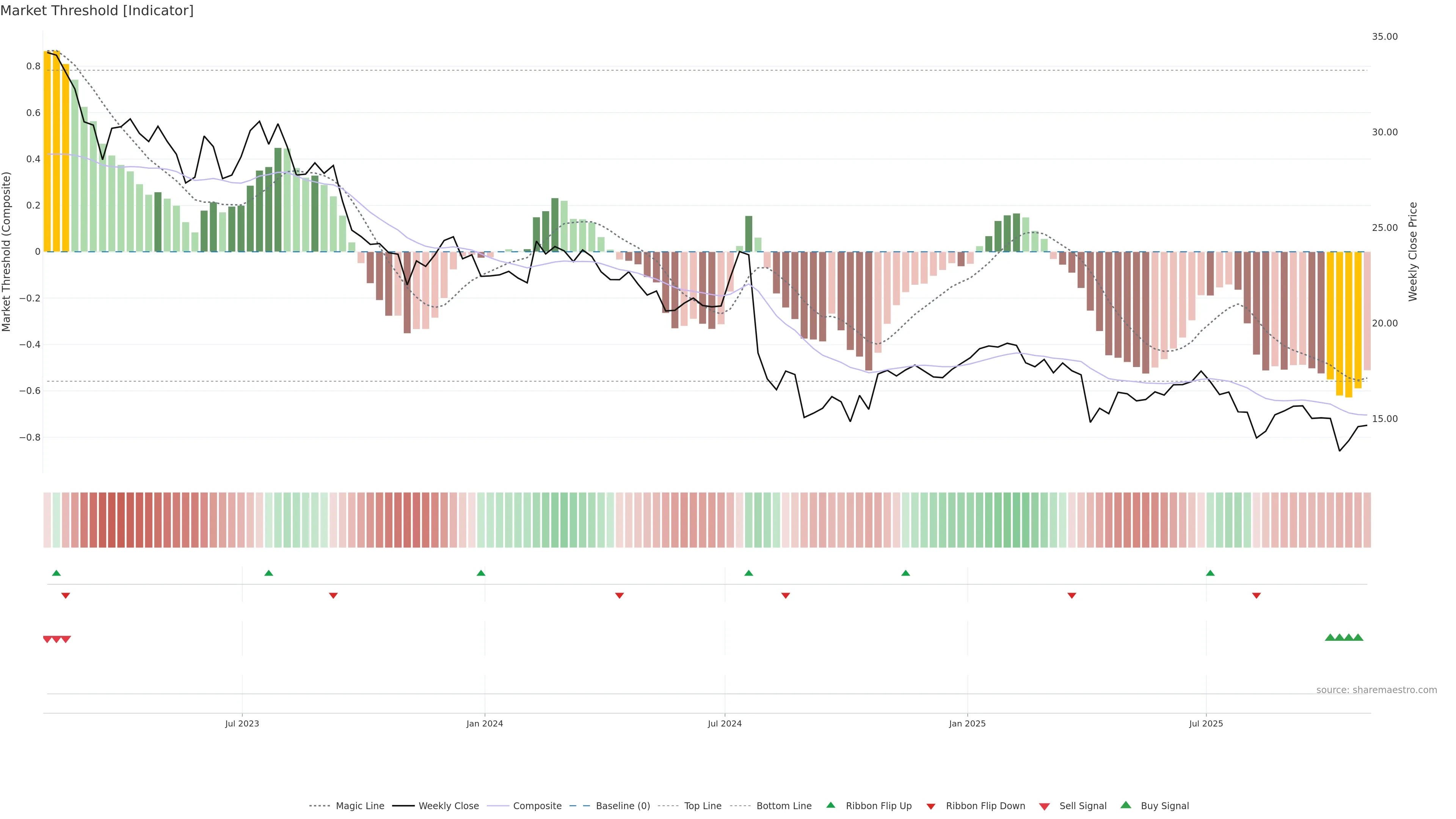
Task: Click the ribbon flip up marker near Jul 2025
Action: click(1210, 573)
